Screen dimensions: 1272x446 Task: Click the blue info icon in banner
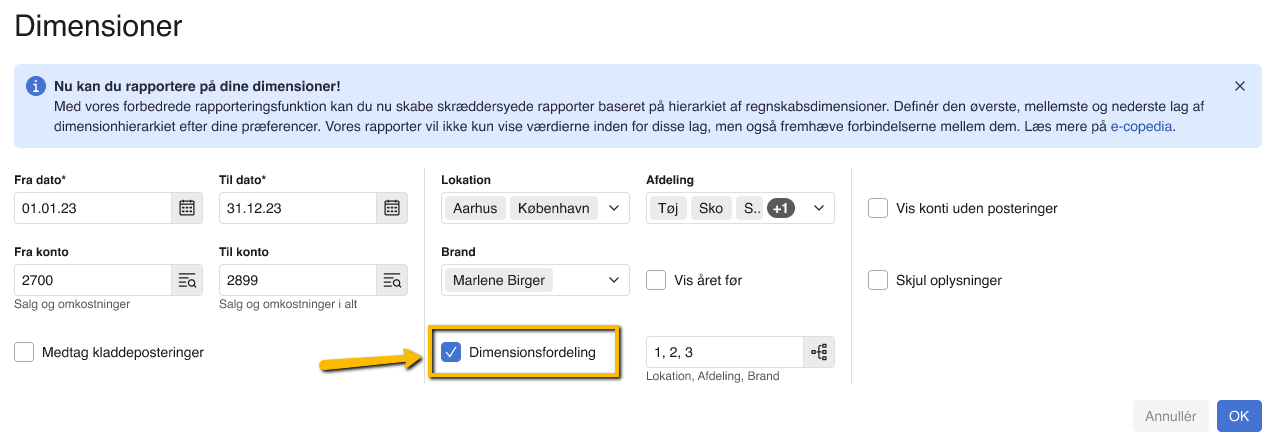(x=36, y=86)
